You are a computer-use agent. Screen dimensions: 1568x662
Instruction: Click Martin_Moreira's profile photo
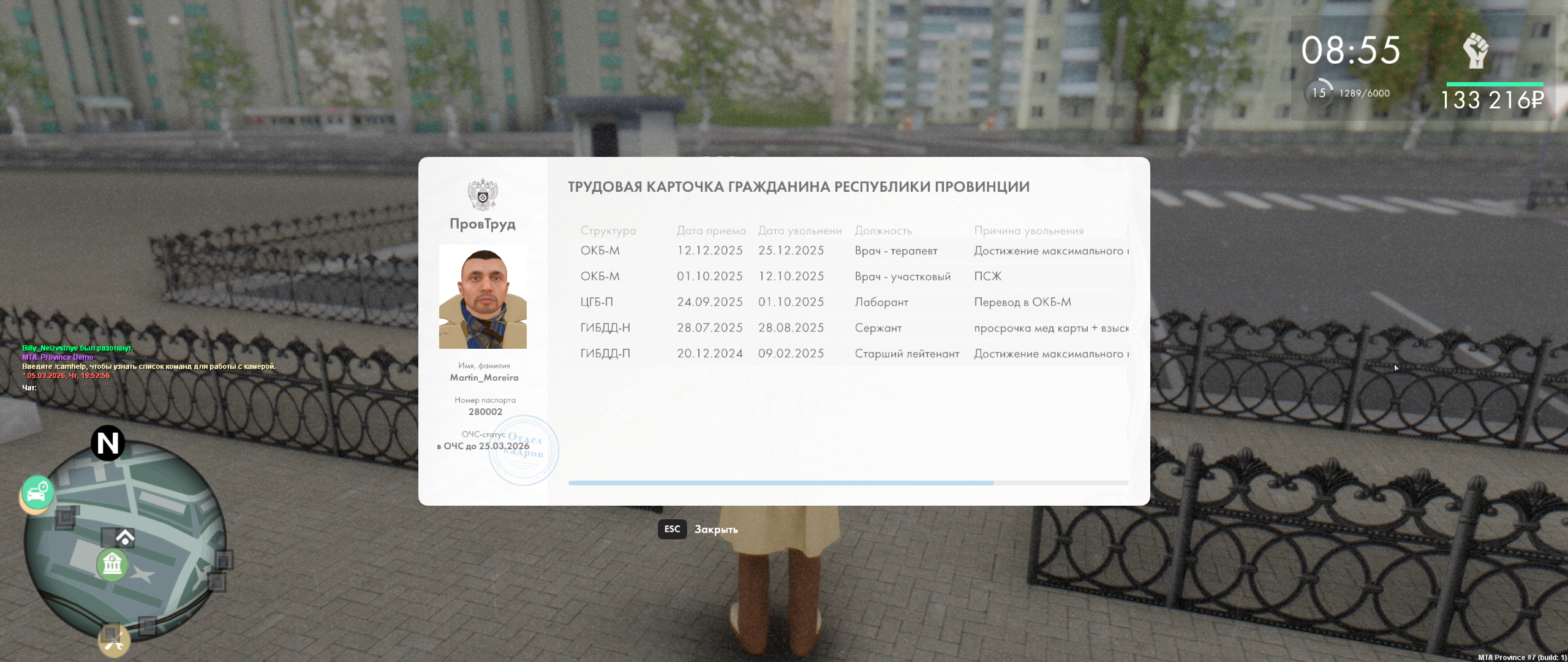483,297
